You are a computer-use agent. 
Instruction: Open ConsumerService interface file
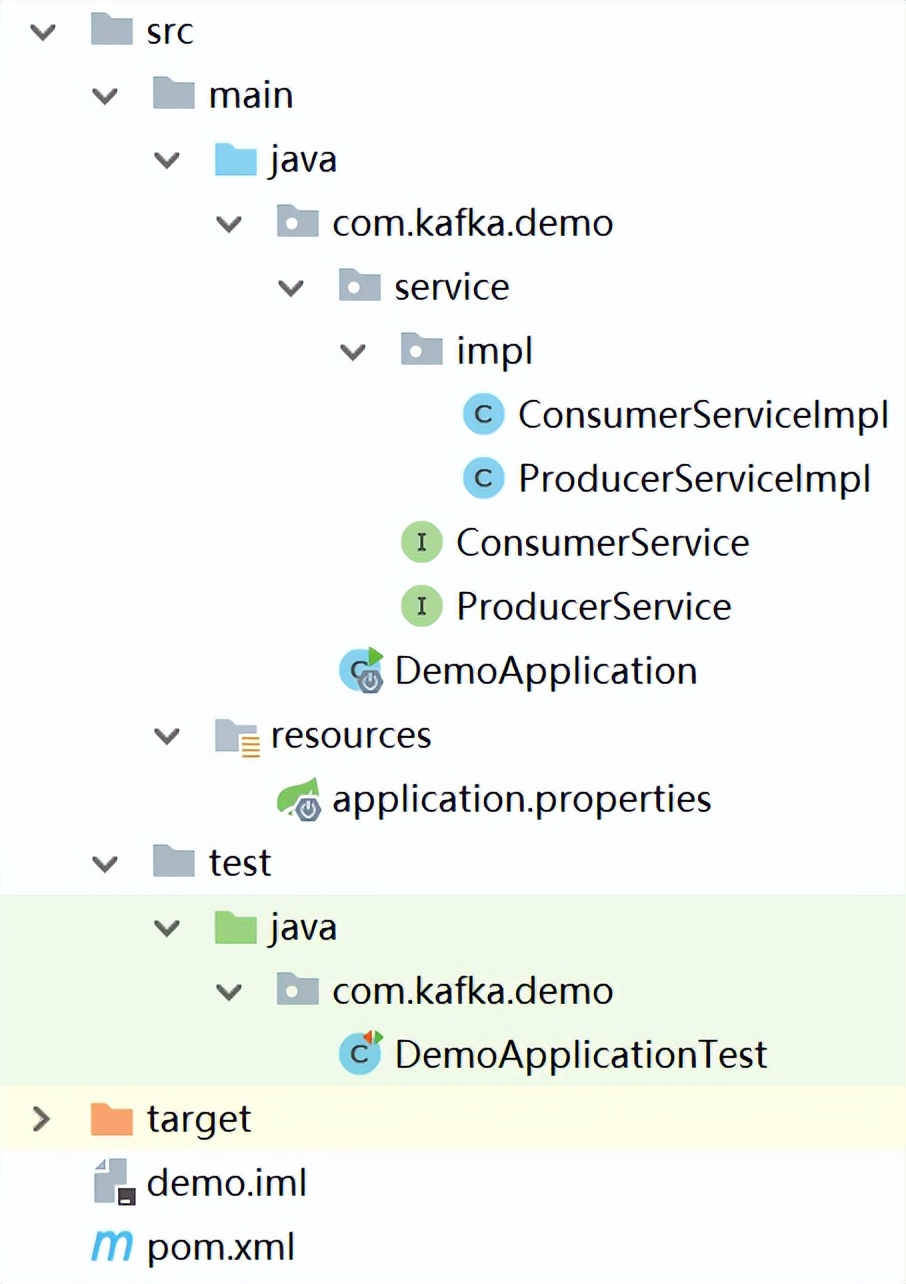603,544
